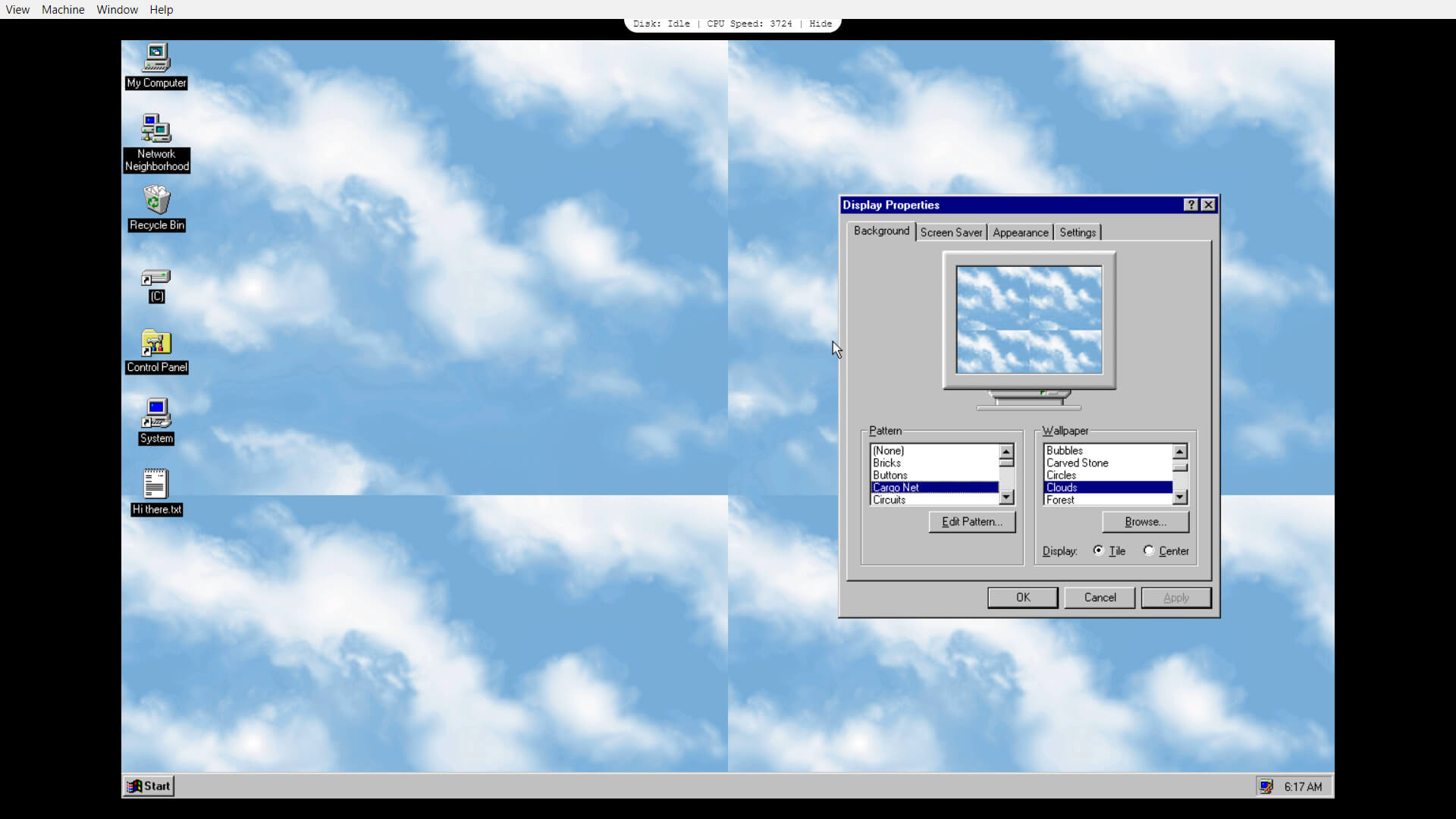Click the OK button

tap(1022, 598)
